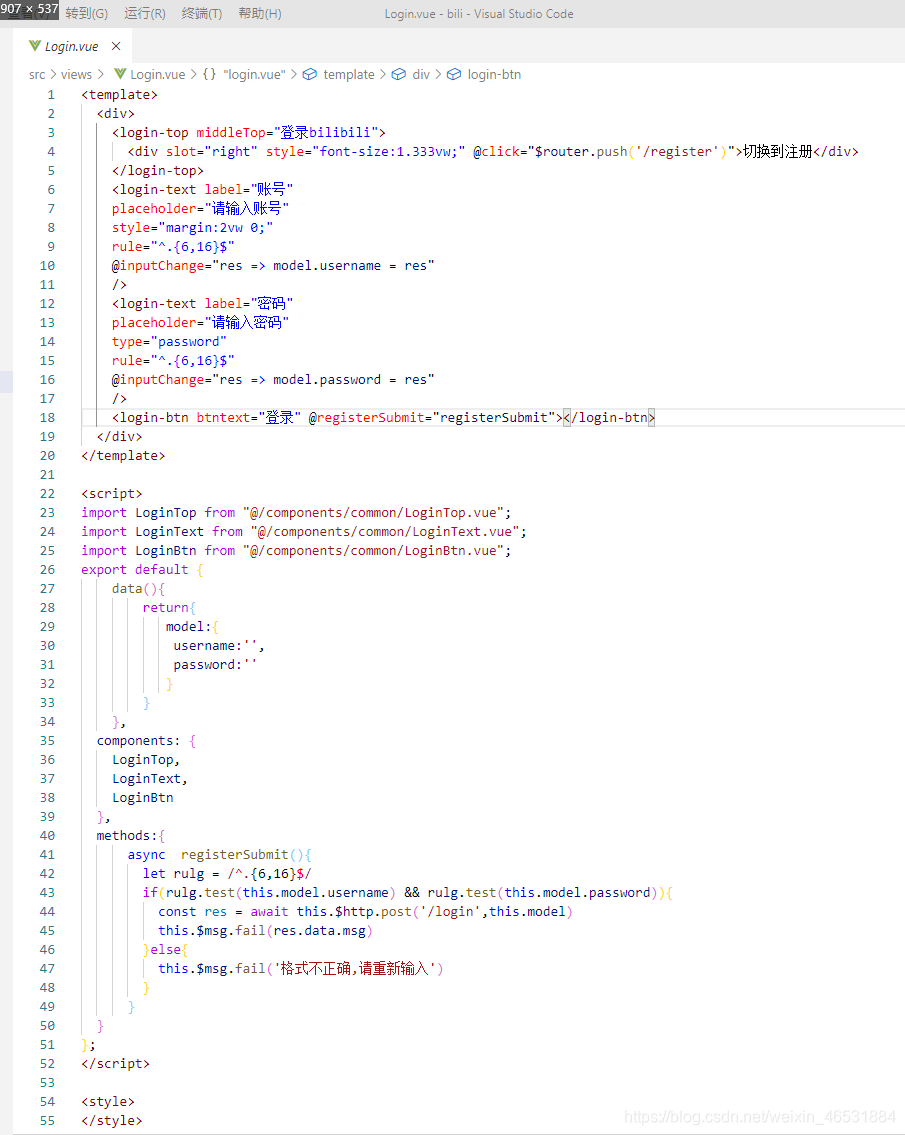Click this.$http.post('/login' on line 44
Image resolution: width=905 pixels, height=1135 pixels.
pyautogui.click(x=389, y=911)
